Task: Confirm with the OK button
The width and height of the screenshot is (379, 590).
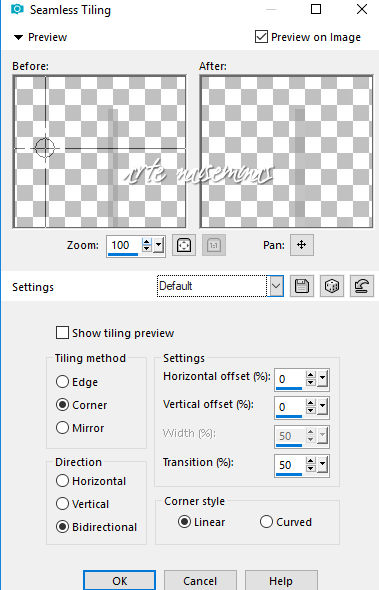Action: click(119, 581)
